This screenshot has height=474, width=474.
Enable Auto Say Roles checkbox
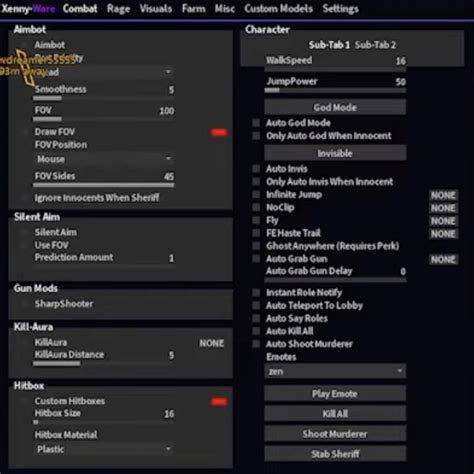[256, 318]
